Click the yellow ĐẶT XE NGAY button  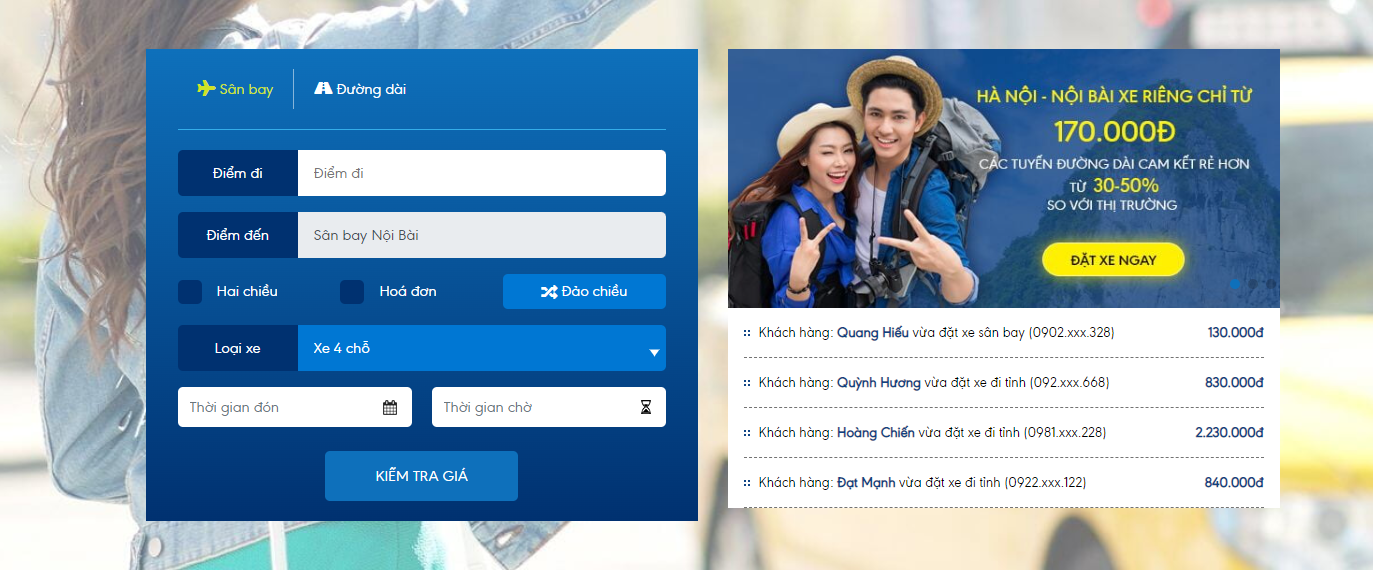click(1113, 260)
